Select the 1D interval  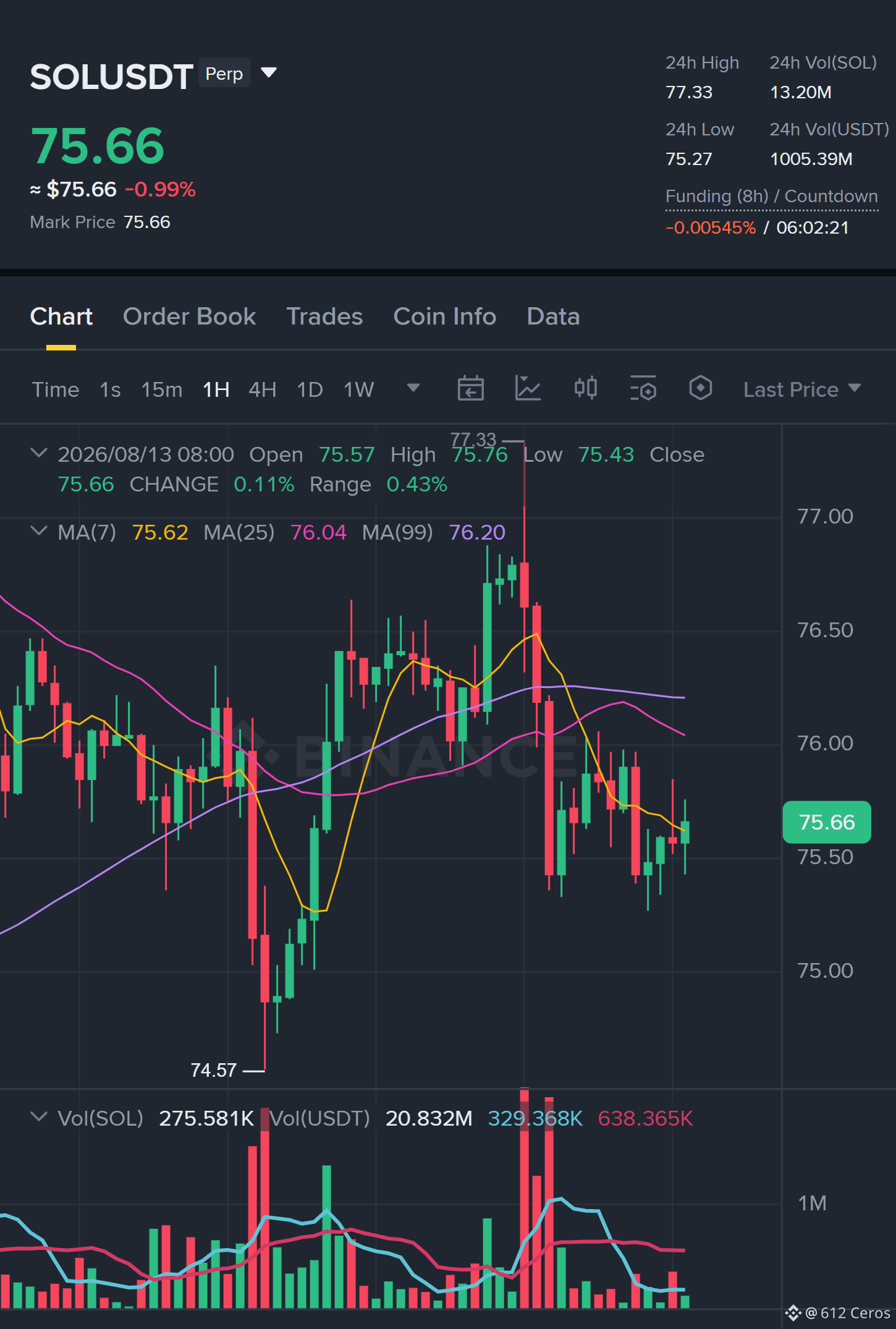click(x=310, y=389)
